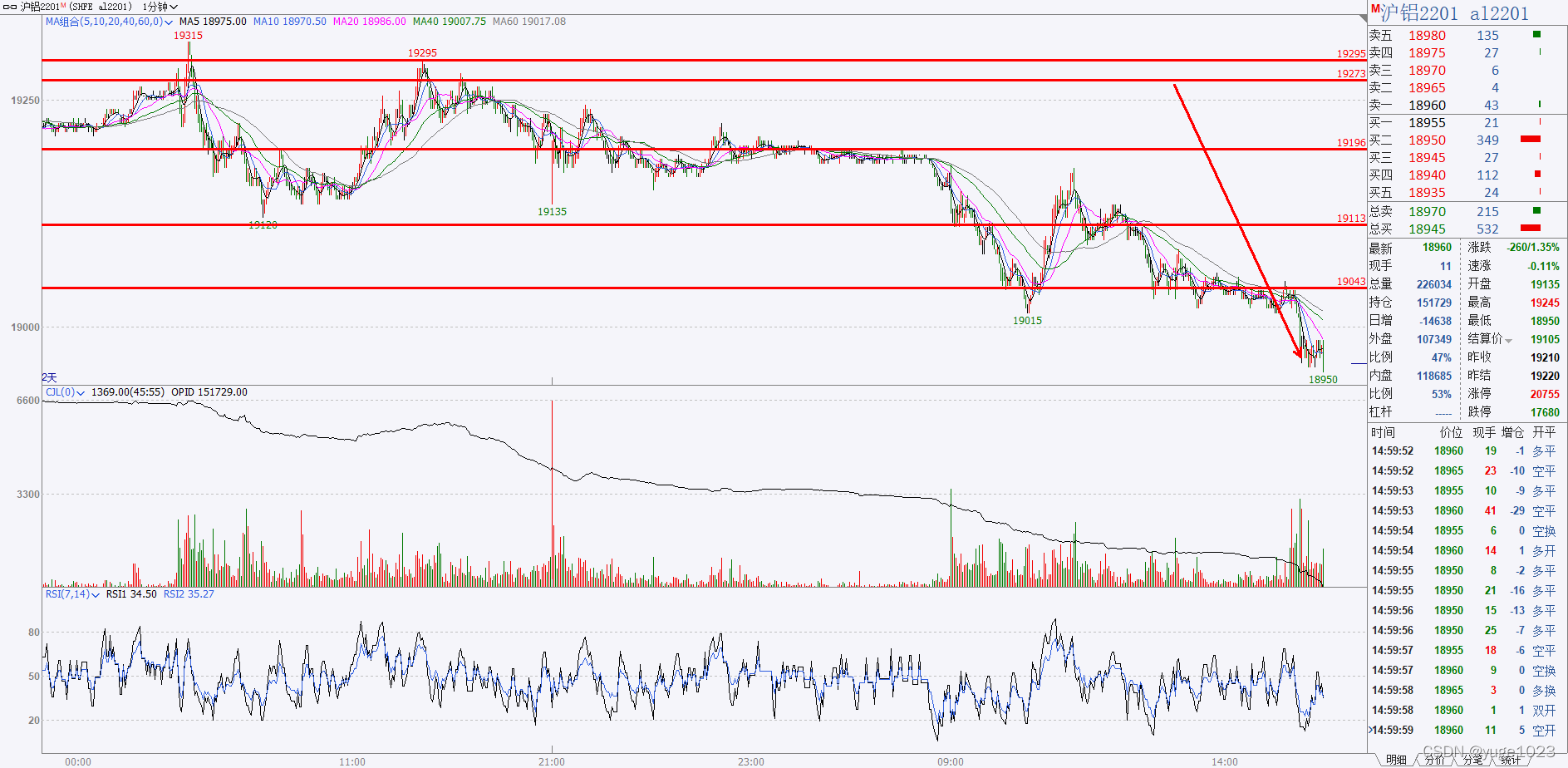Select the 14:59:58 tick row marked 多换
Viewport: 1568px width, 768px height.
[1467, 690]
